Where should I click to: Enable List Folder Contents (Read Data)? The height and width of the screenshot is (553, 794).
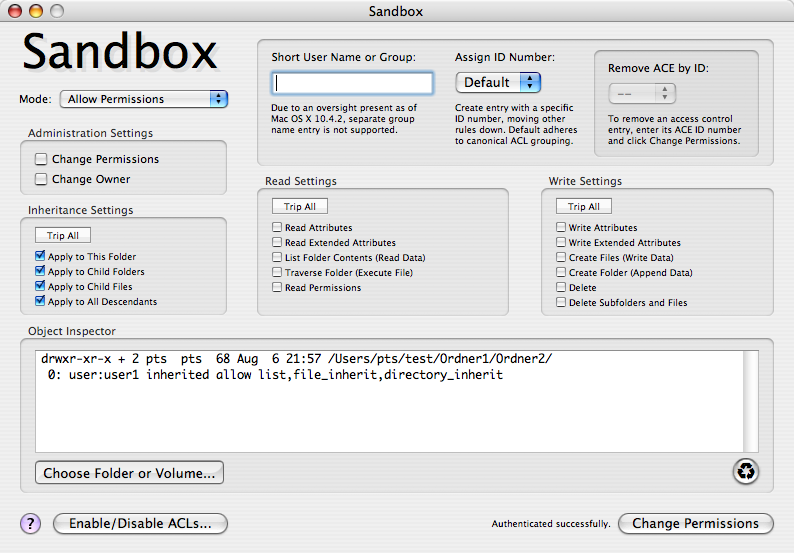[x=277, y=258]
